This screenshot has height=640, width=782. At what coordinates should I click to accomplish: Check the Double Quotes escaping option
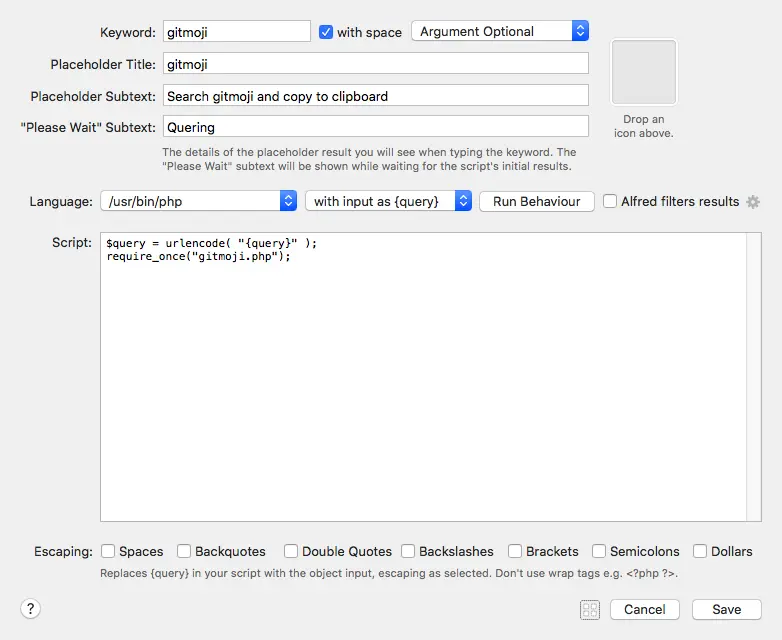coord(291,551)
